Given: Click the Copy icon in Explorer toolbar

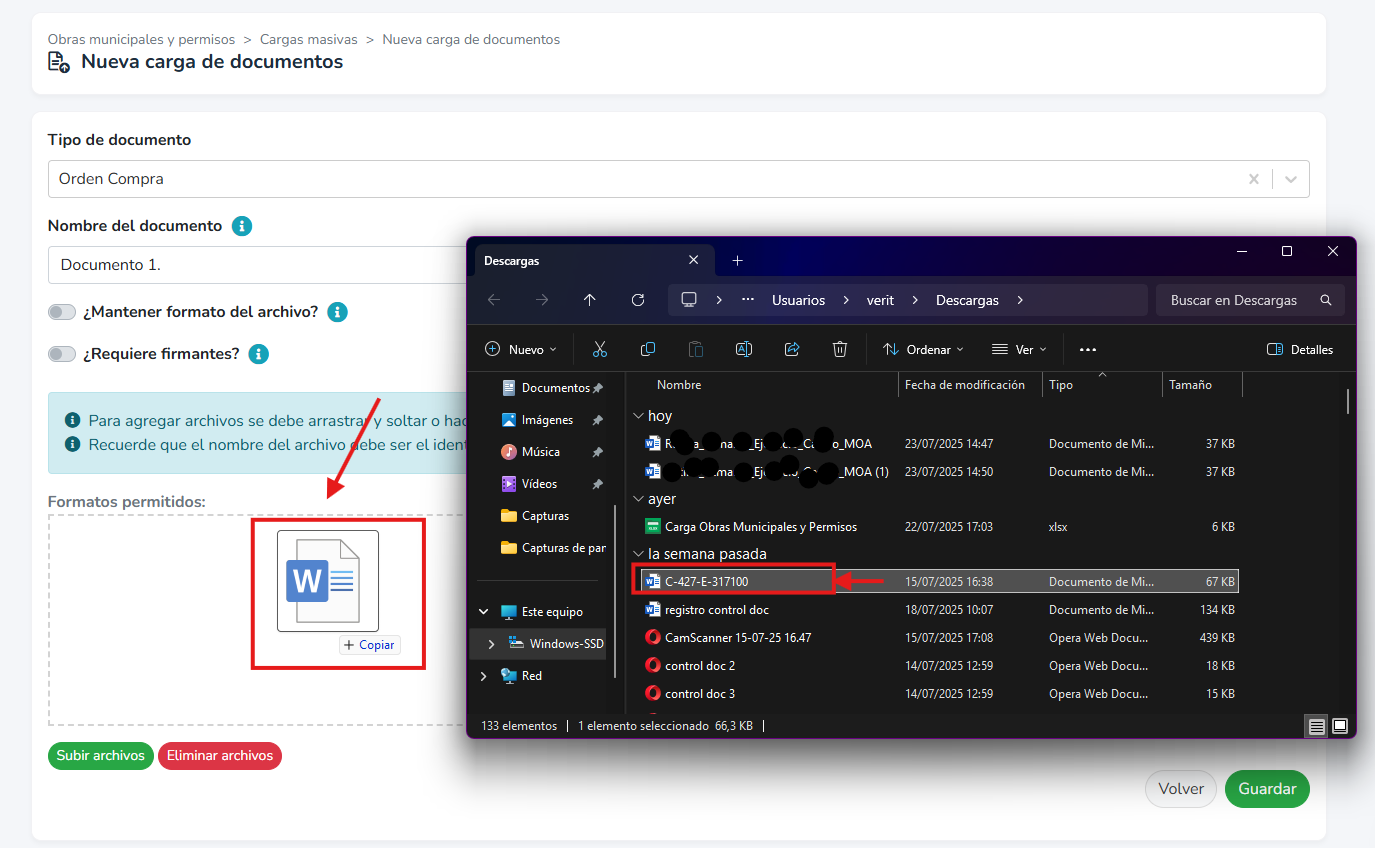Looking at the screenshot, I should tap(648, 349).
